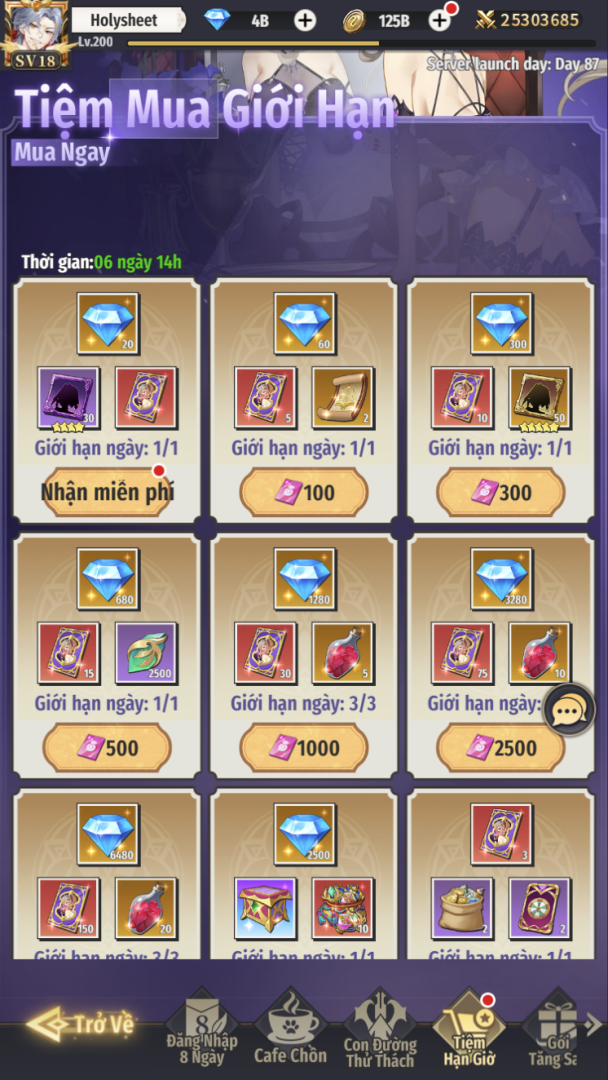This screenshot has width=608, height=1080.
Task: Inspect the purple 4-star hero shard with 30 count
Action: [68, 397]
